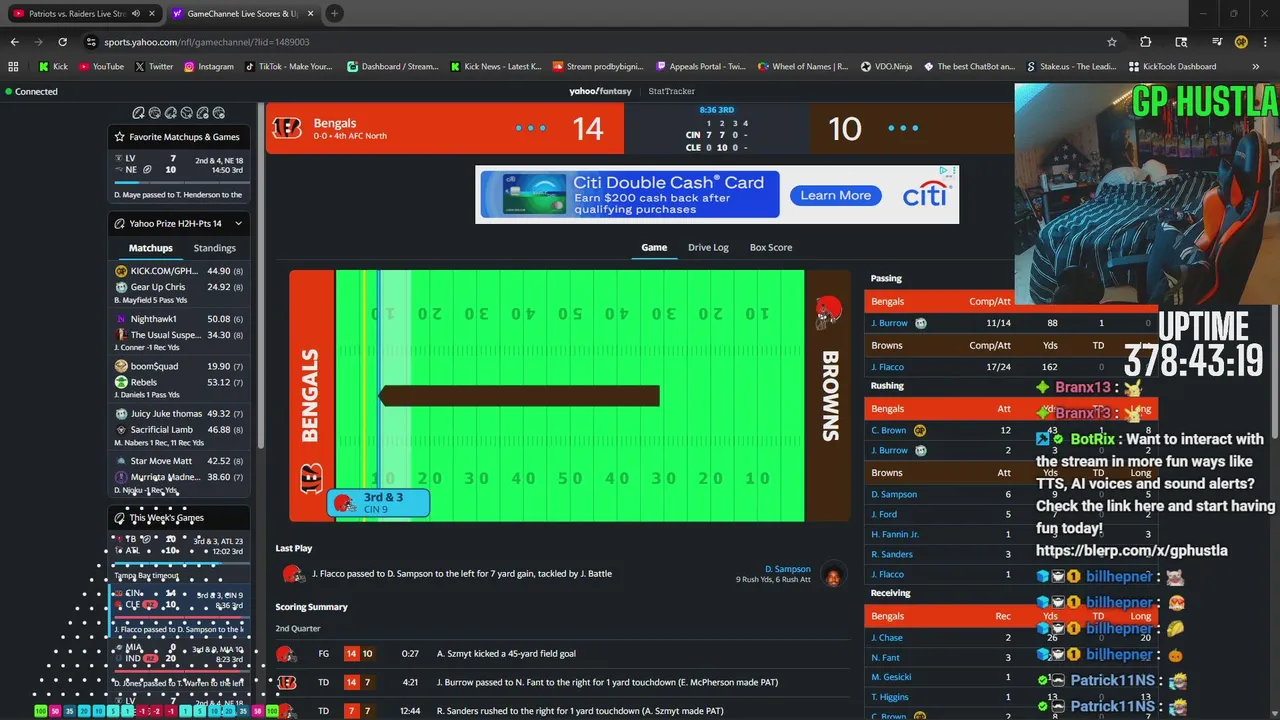Open the Appeals Portal bookmark
Screen dimensions: 1280x720
coord(701,67)
